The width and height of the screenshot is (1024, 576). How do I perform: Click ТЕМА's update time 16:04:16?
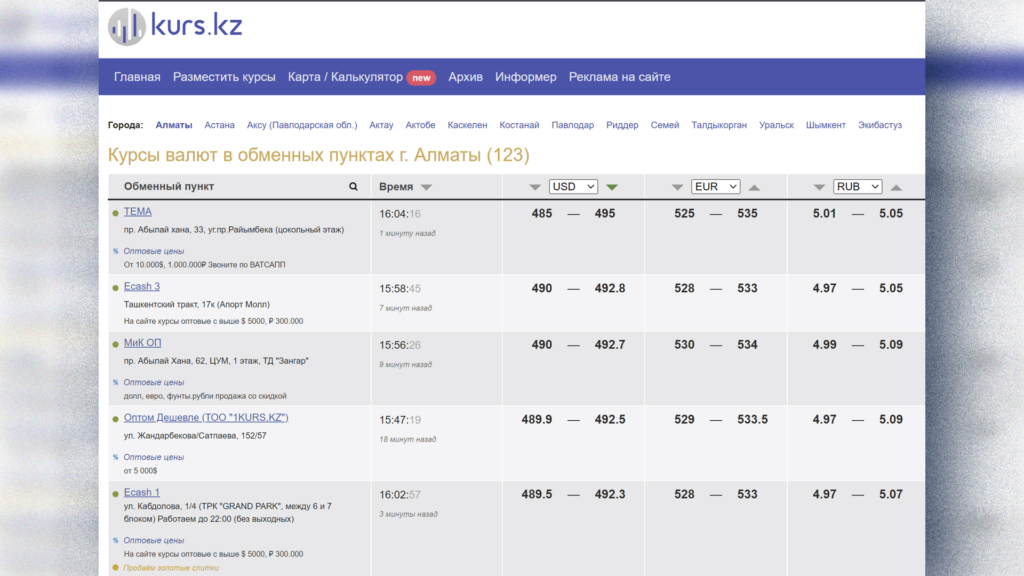pos(400,214)
